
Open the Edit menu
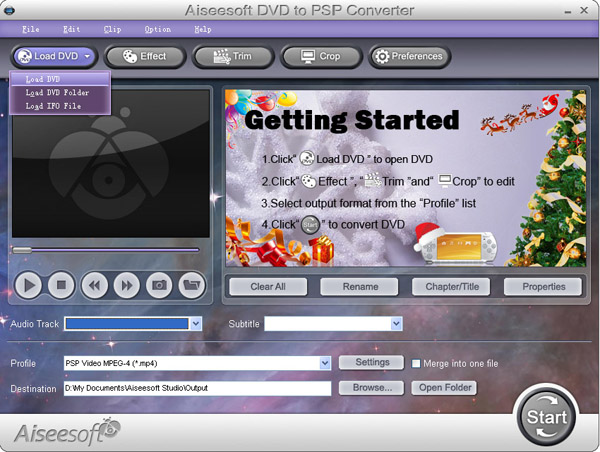tap(72, 29)
